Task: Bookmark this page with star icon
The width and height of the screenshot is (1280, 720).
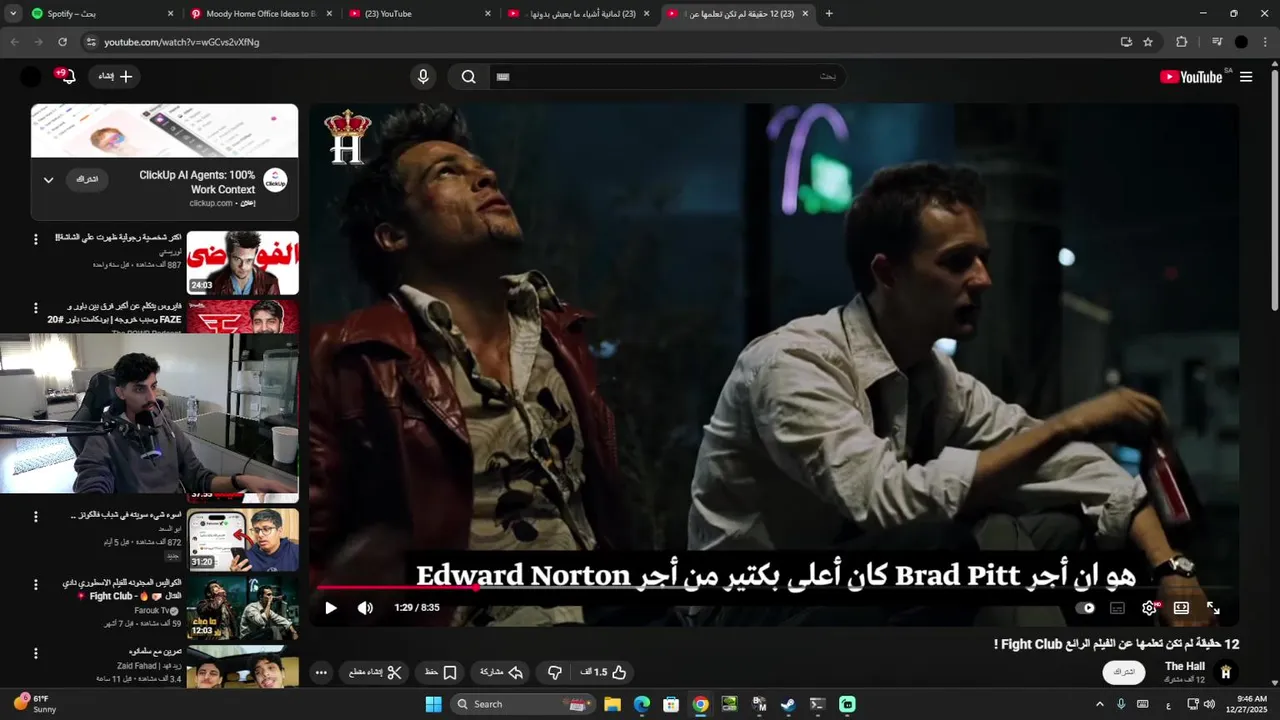Action: tap(1148, 42)
